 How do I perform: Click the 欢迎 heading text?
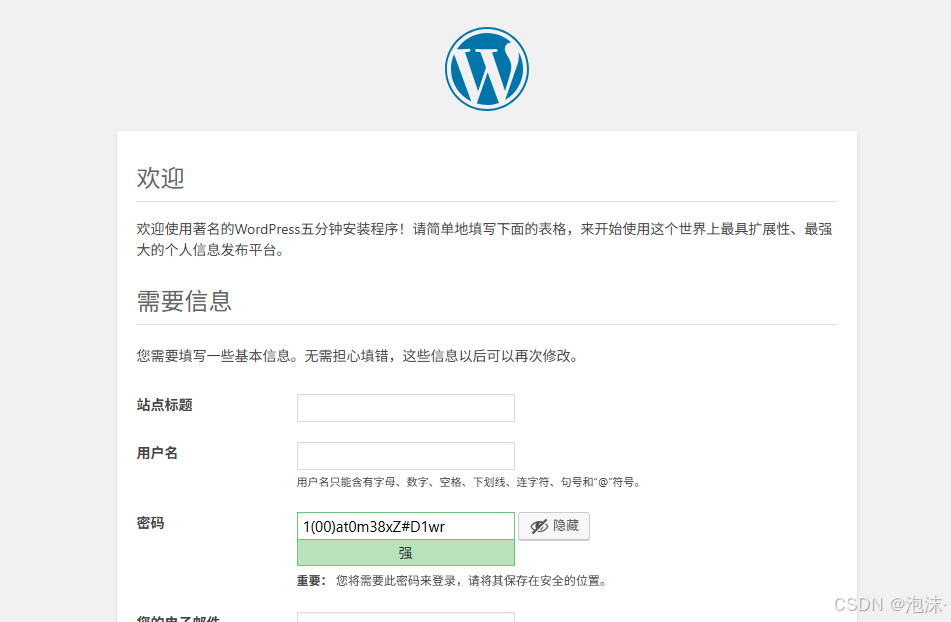tap(160, 178)
